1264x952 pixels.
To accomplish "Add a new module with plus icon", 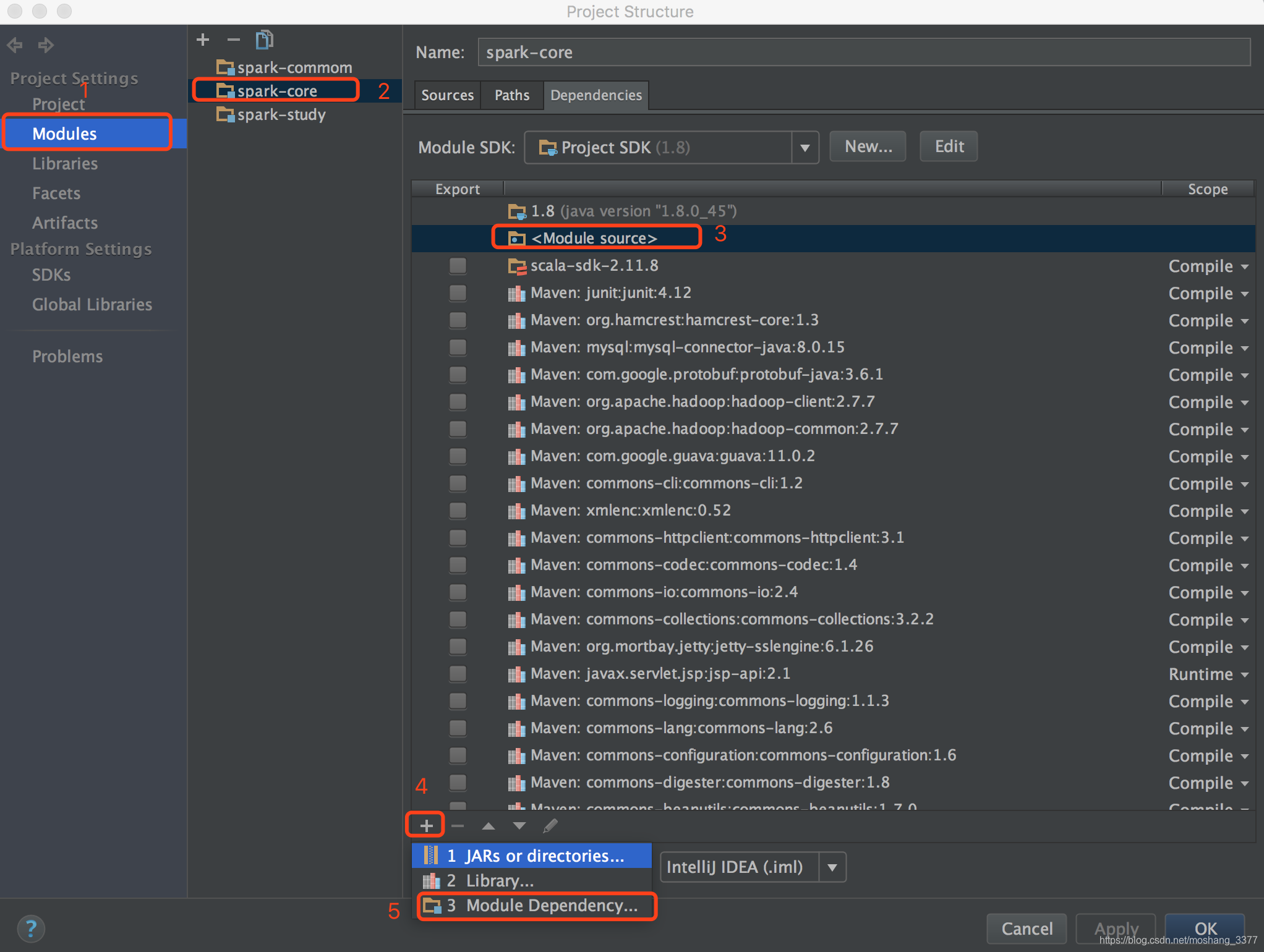I will click(x=203, y=40).
